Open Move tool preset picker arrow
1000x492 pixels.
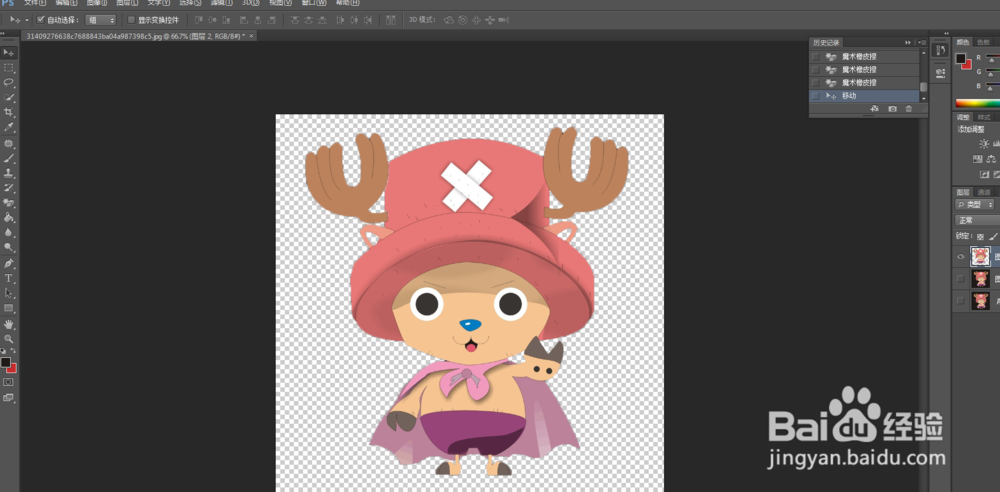27,20
